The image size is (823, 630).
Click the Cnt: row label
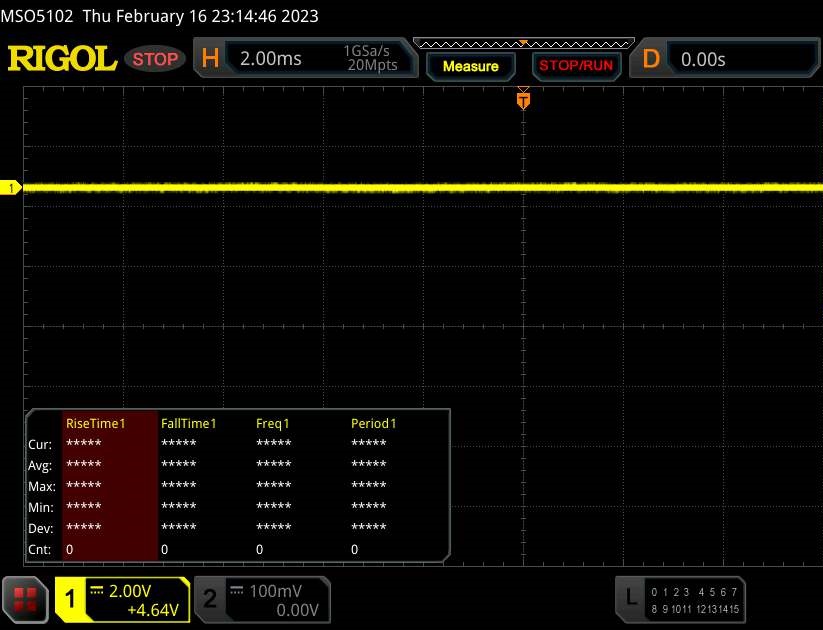[39, 550]
